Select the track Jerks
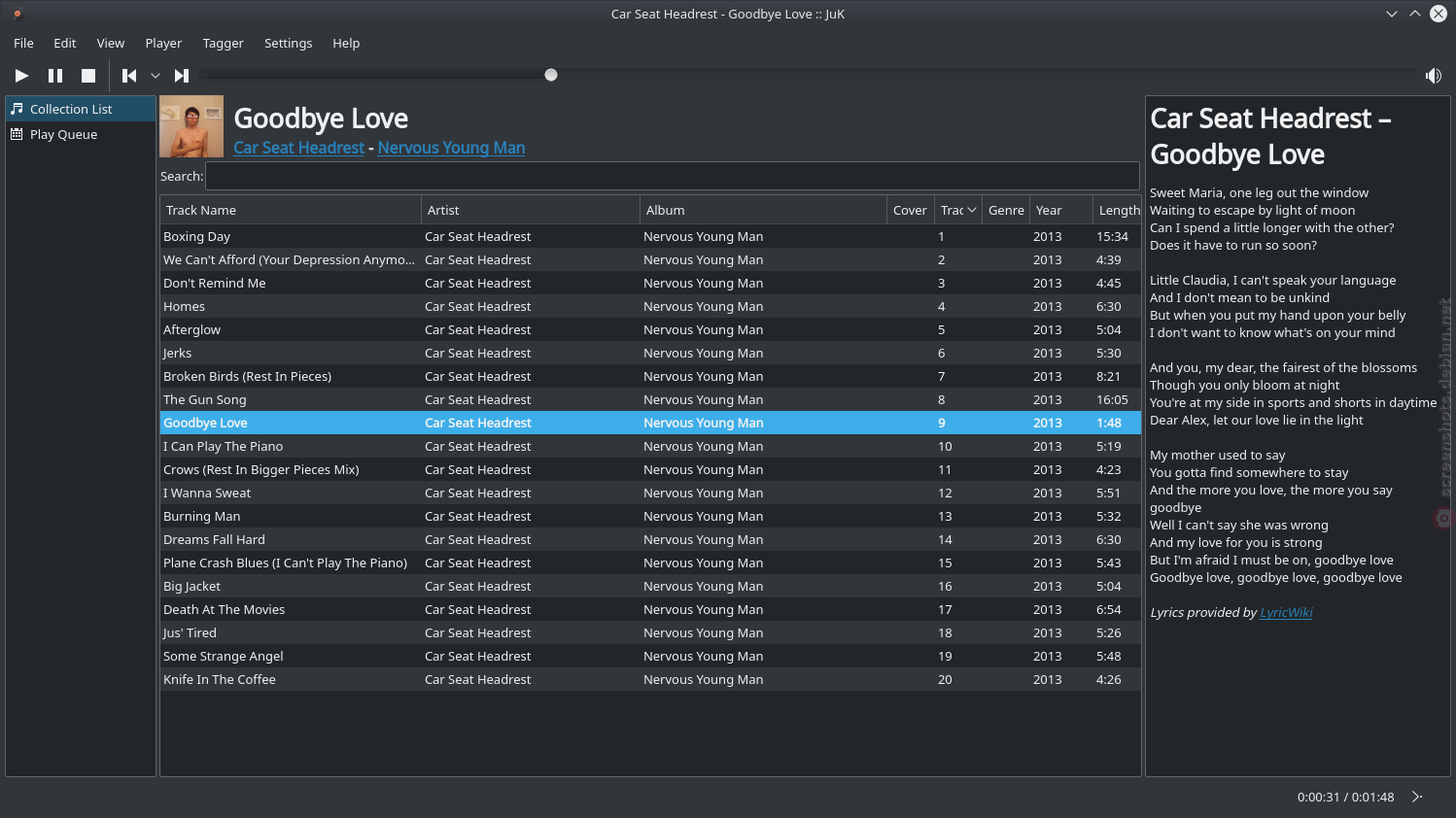Screen dimensions: 1456x818 coord(650,353)
